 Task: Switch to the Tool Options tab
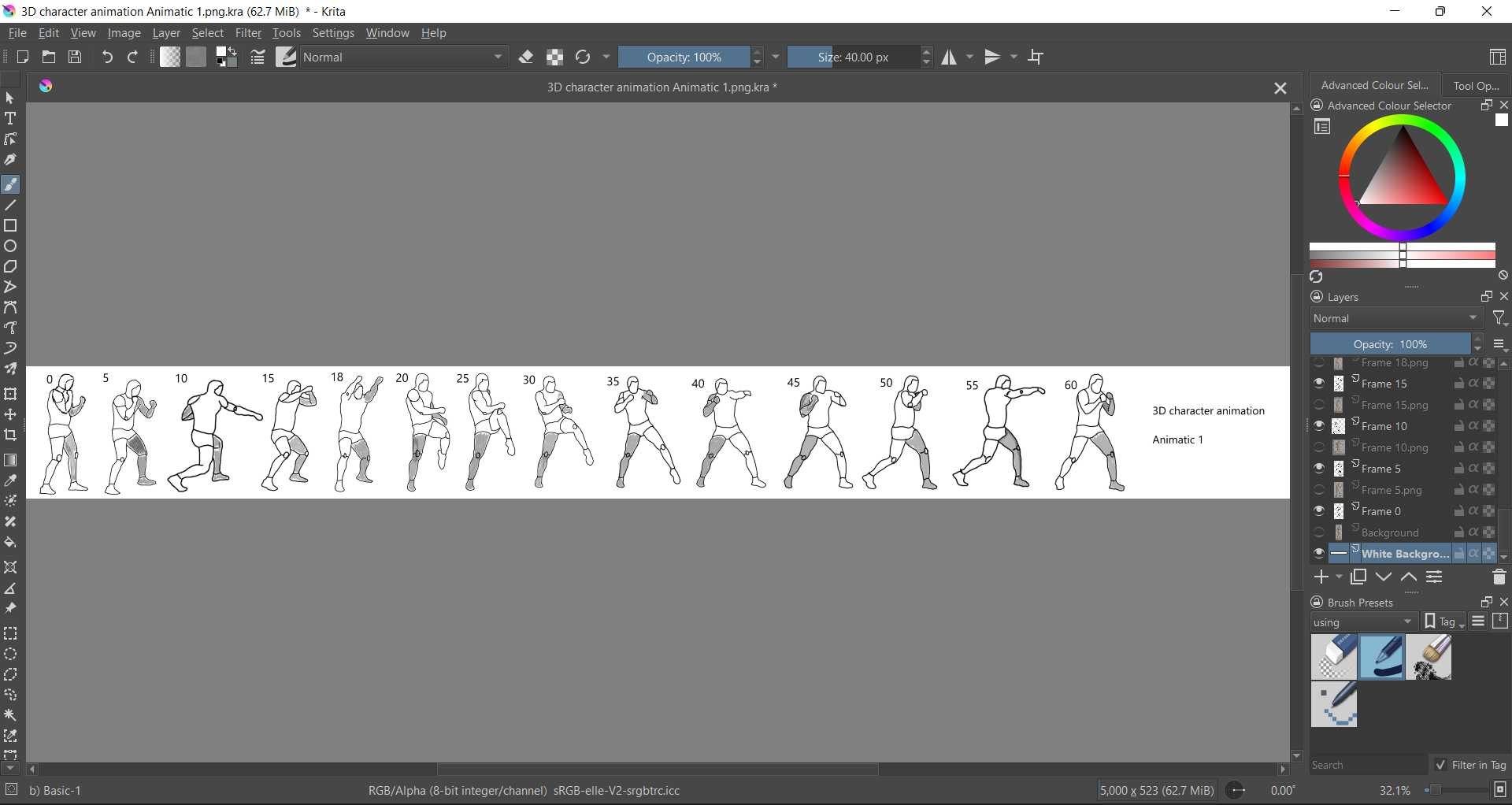pos(1475,85)
